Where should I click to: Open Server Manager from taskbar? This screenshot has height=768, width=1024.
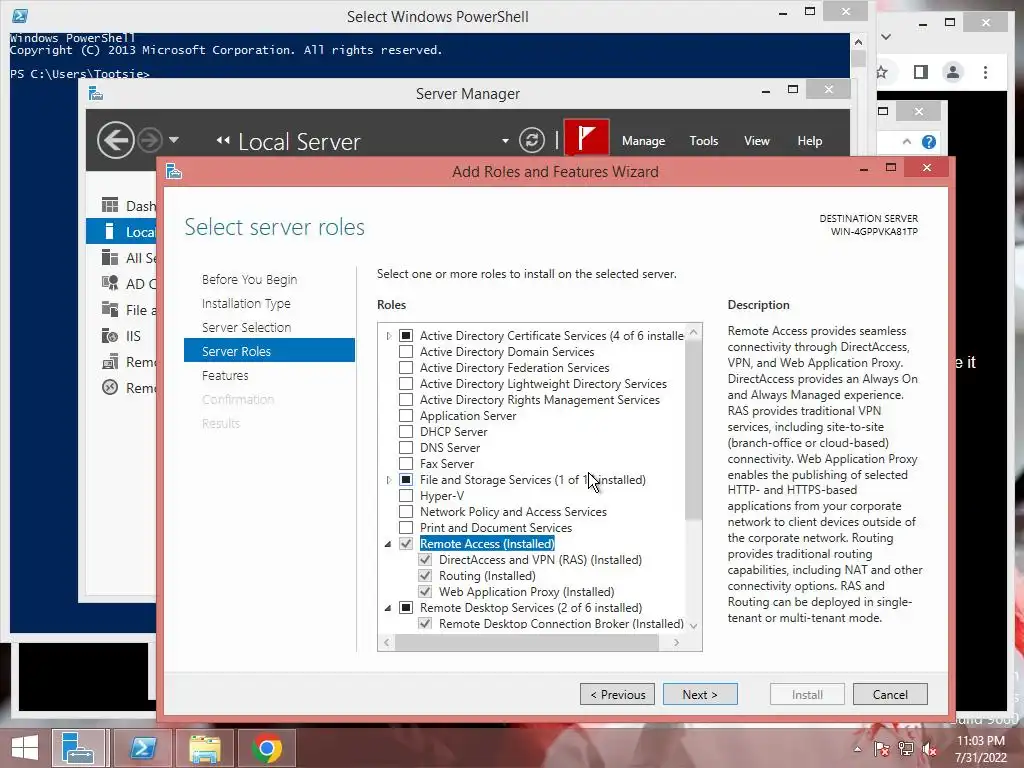click(x=78, y=748)
